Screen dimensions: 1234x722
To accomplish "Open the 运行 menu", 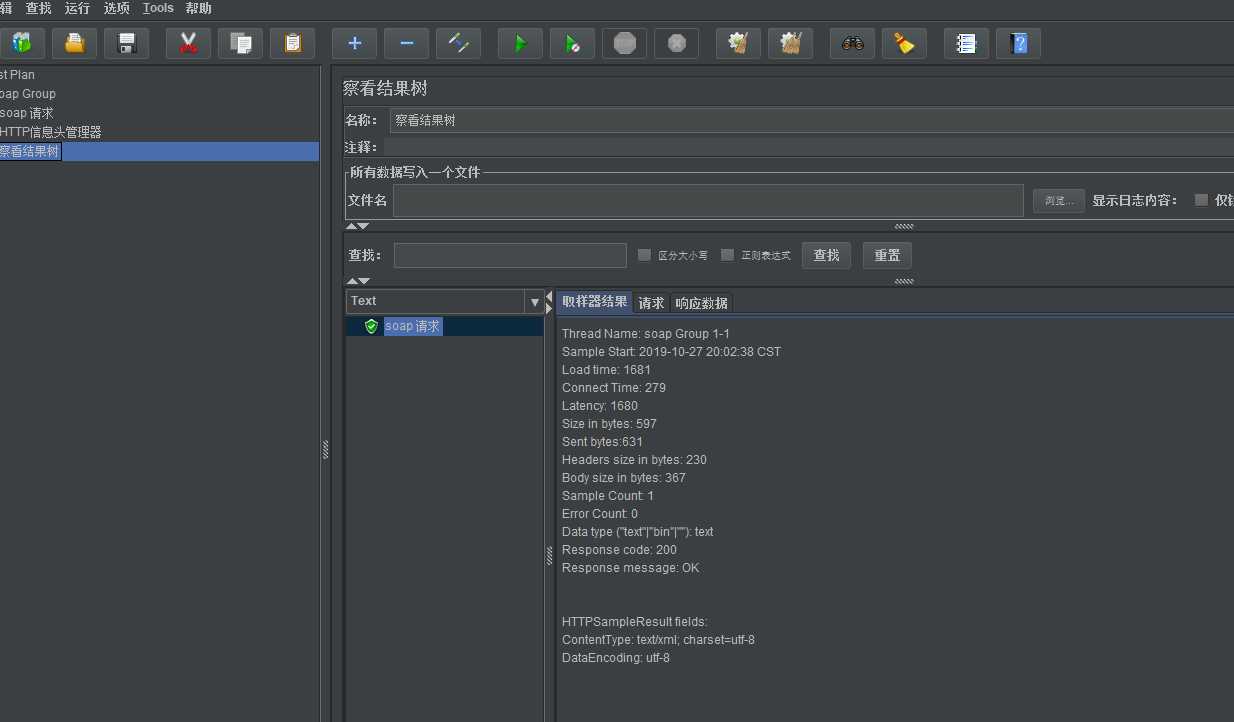I will pyautogui.click(x=77, y=8).
